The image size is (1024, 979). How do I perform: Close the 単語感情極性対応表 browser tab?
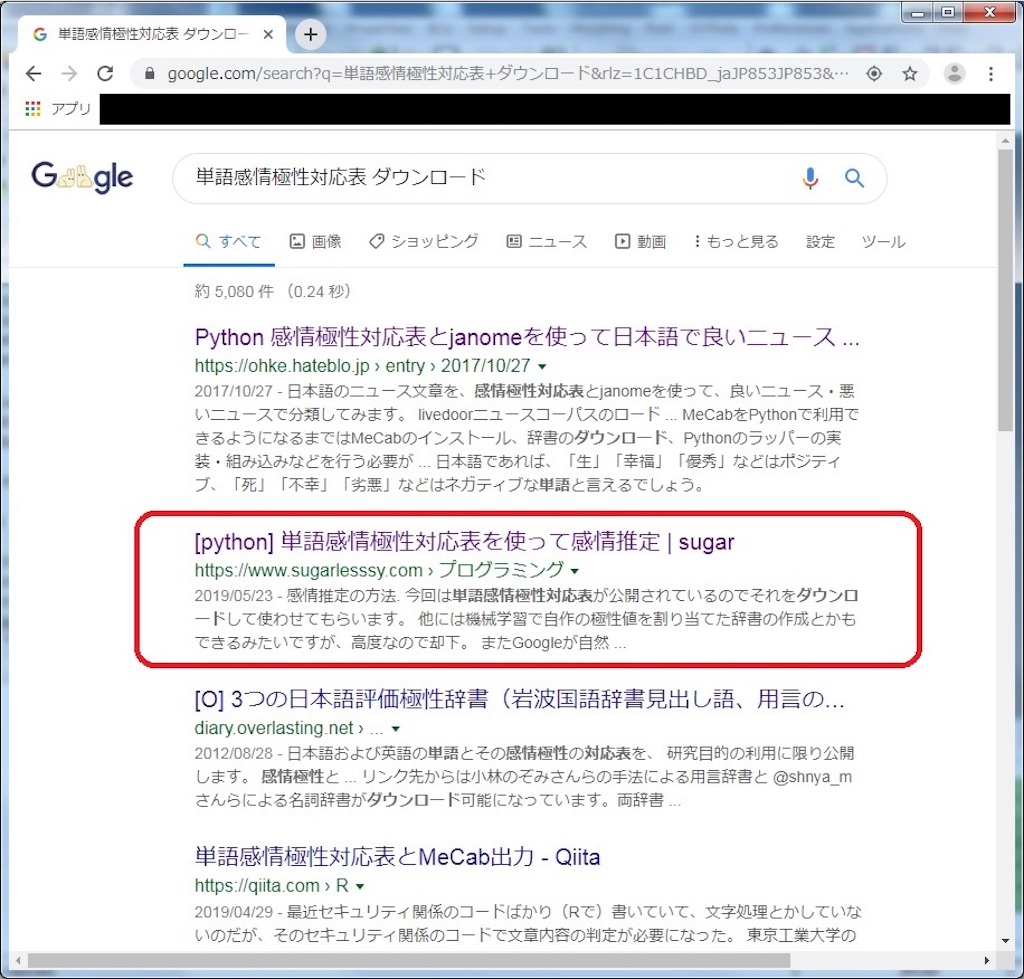[x=268, y=35]
